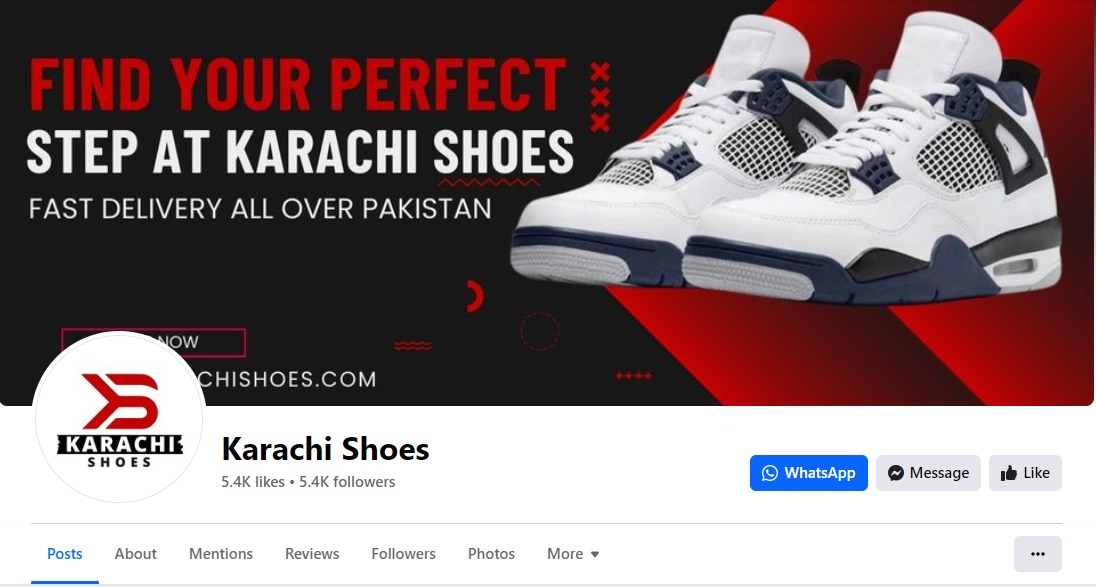Click the Shop Now box on cover
The image size is (1096, 587).
[153, 342]
